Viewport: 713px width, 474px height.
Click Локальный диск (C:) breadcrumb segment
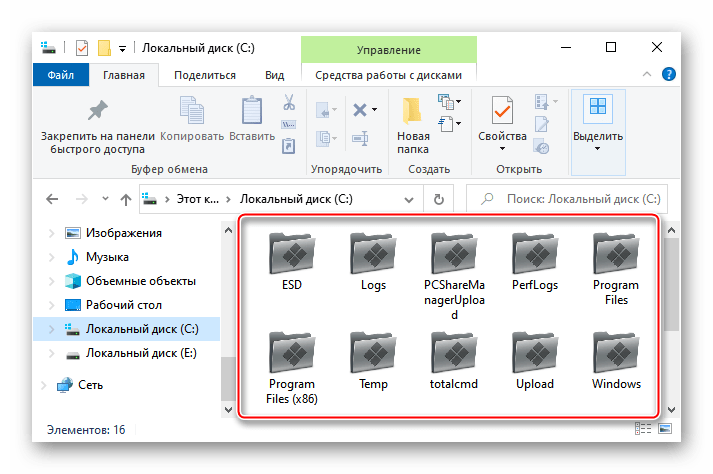click(x=296, y=199)
